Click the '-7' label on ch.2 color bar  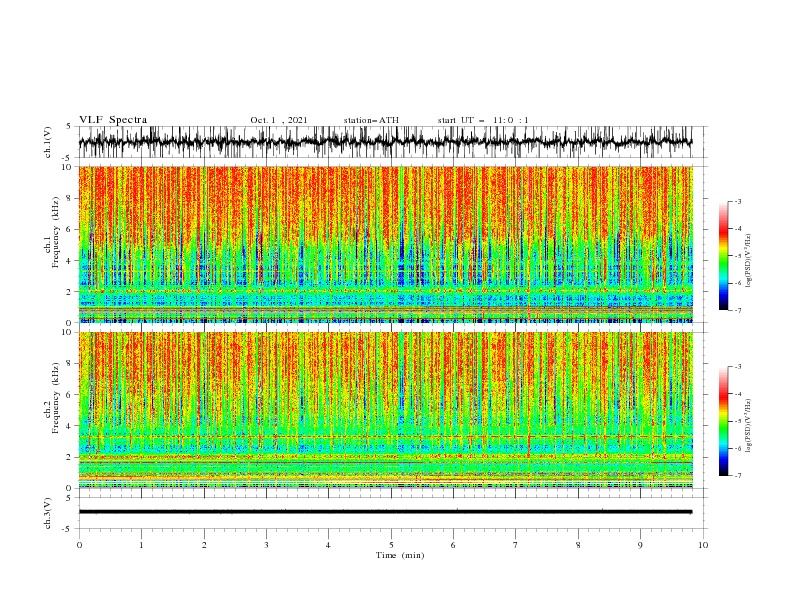738,476
